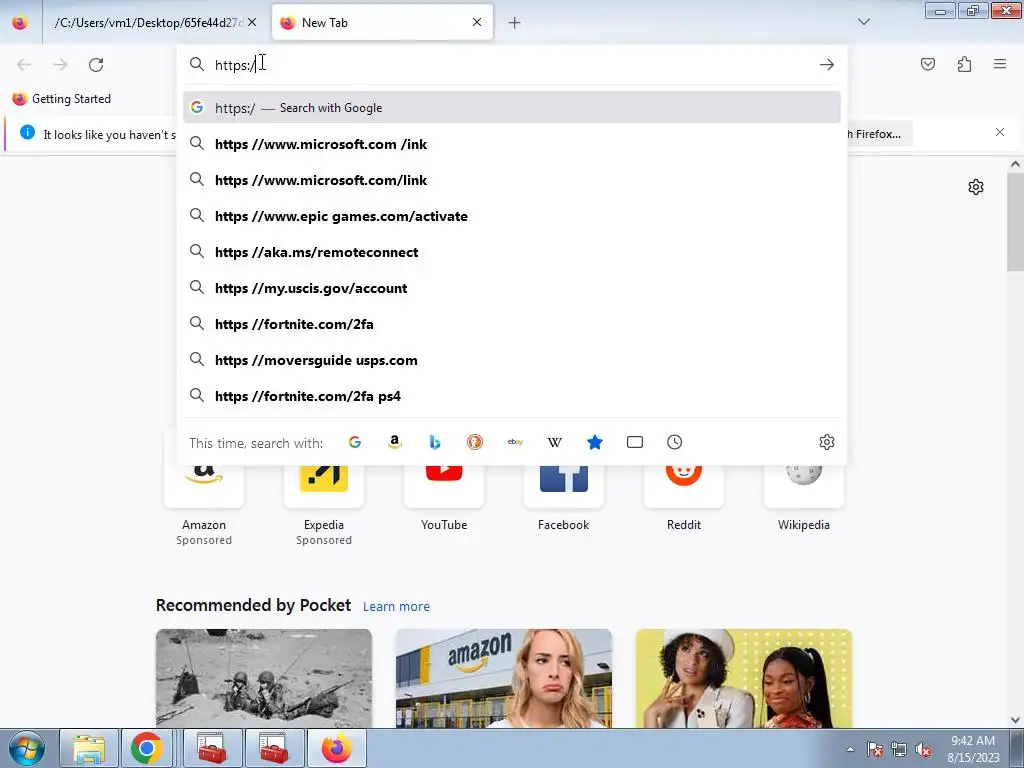The width and height of the screenshot is (1024, 768).
Task: Search this time with DuckDuckGo icon
Action: coord(475,442)
